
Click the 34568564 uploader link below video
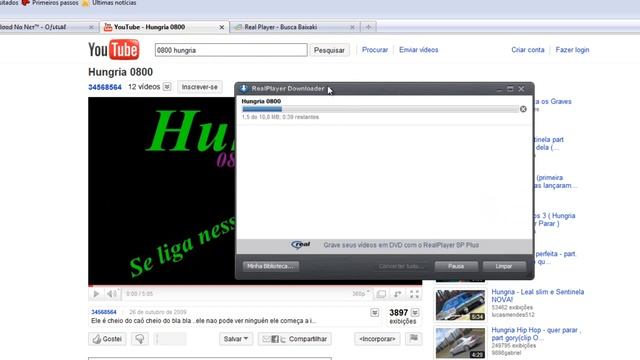pos(104,312)
